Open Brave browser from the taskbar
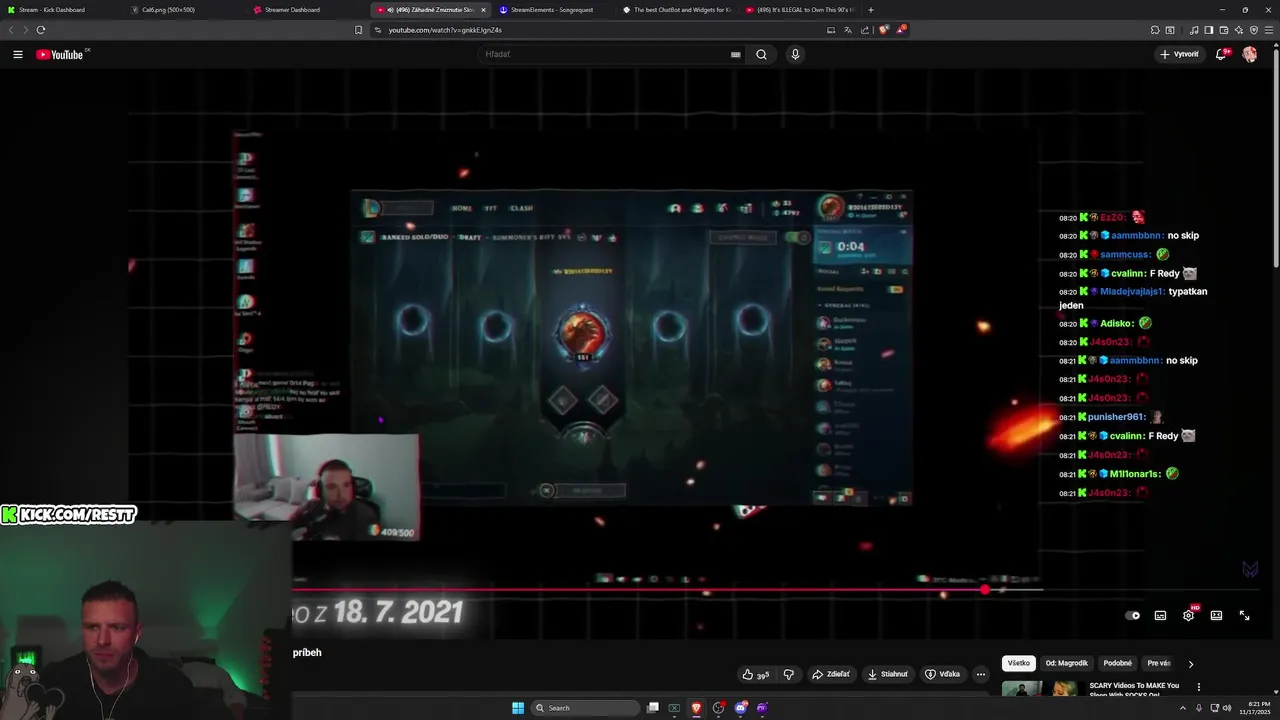The height and width of the screenshot is (720, 1280). tap(696, 708)
